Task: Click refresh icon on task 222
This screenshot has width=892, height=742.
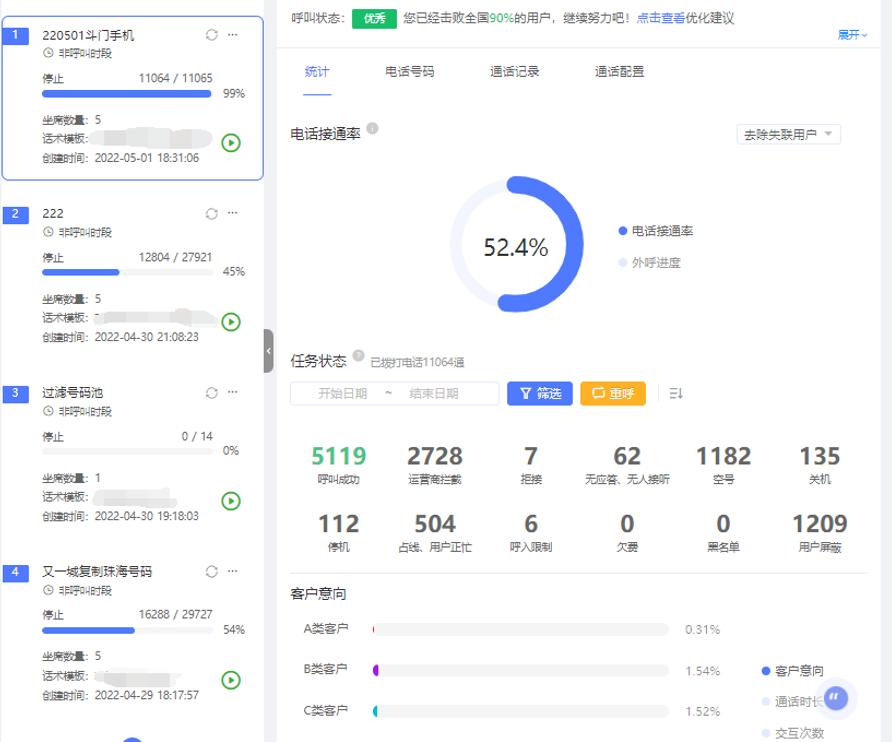Action: pos(211,214)
